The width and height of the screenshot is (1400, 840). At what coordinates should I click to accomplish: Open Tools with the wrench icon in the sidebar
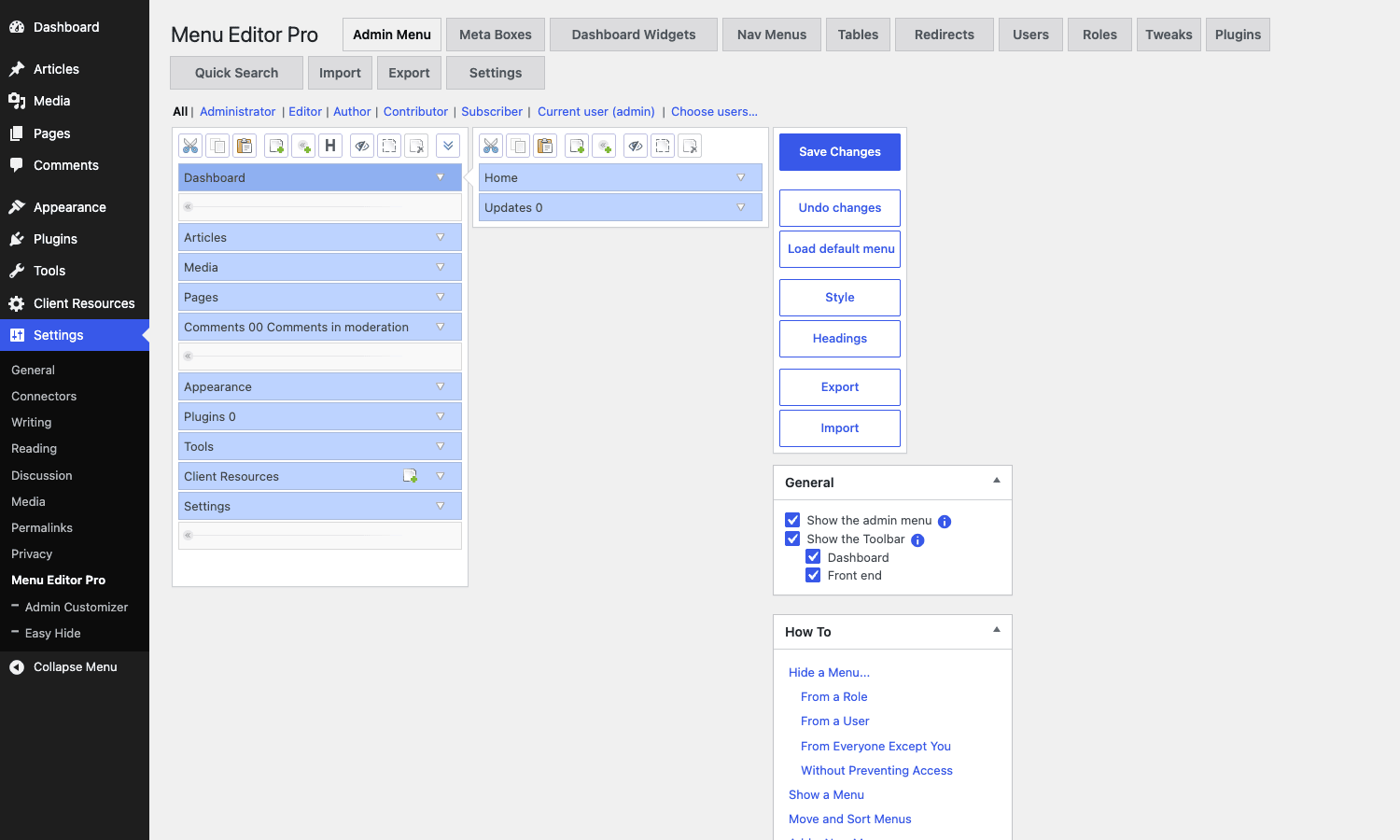pyautogui.click(x=75, y=271)
